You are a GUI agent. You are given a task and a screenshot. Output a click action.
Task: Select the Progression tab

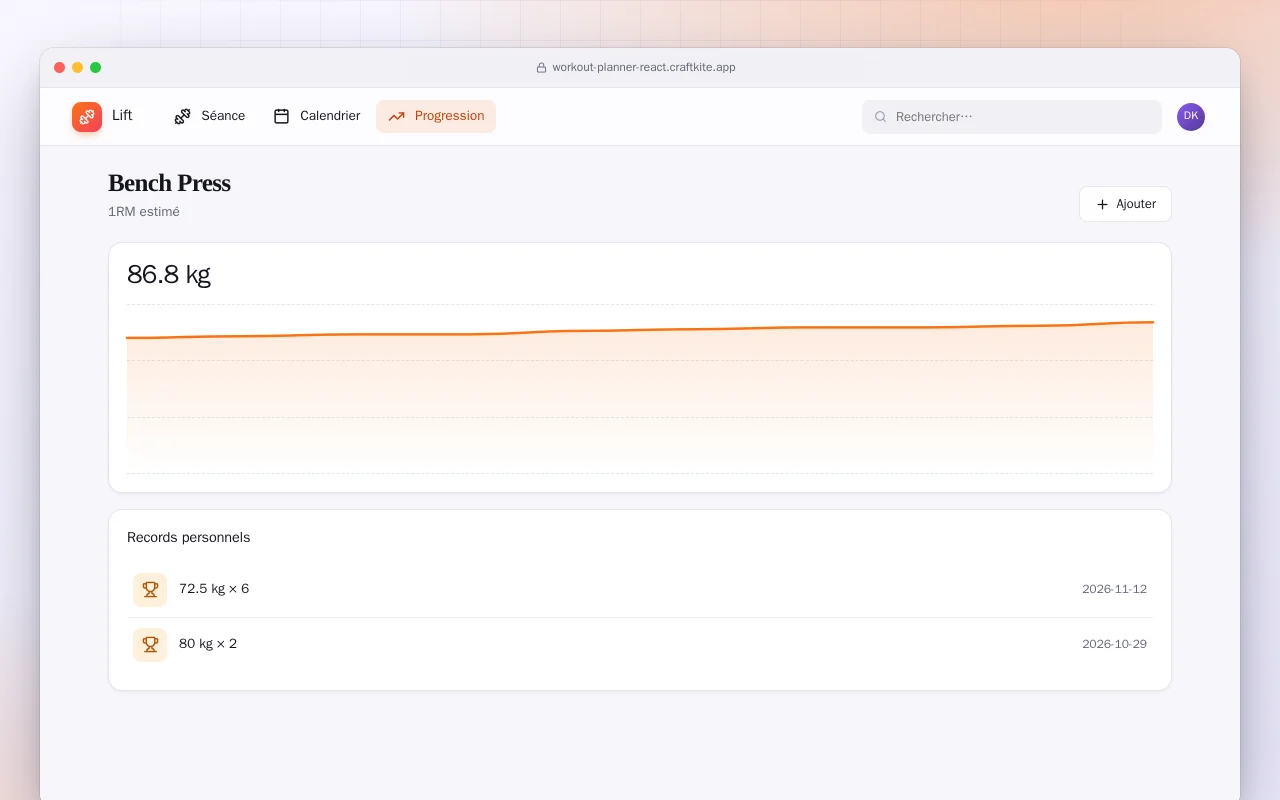436,116
